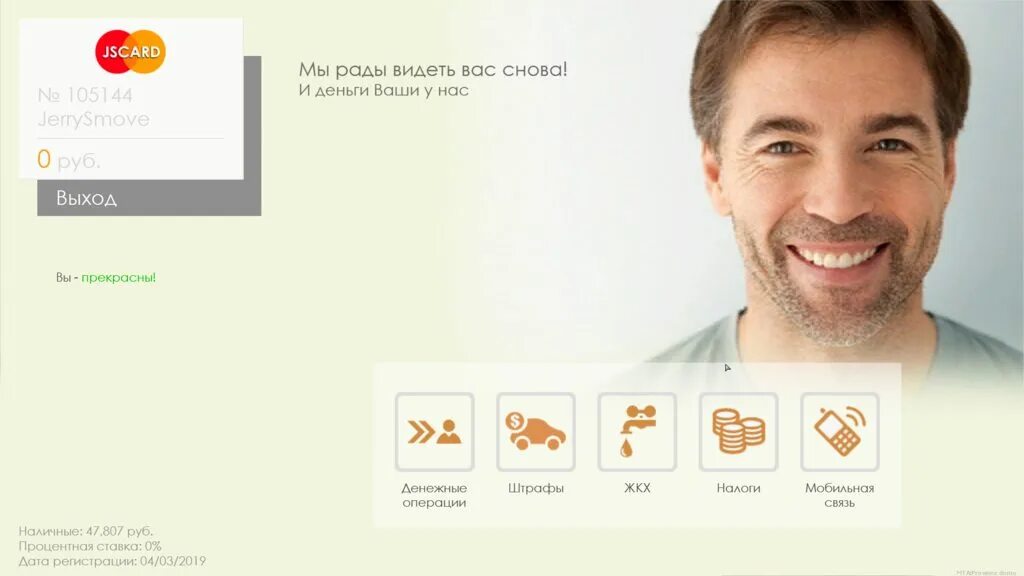Click the Денежные операции label
This screenshot has width=1024, height=576.
pos(434,495)
